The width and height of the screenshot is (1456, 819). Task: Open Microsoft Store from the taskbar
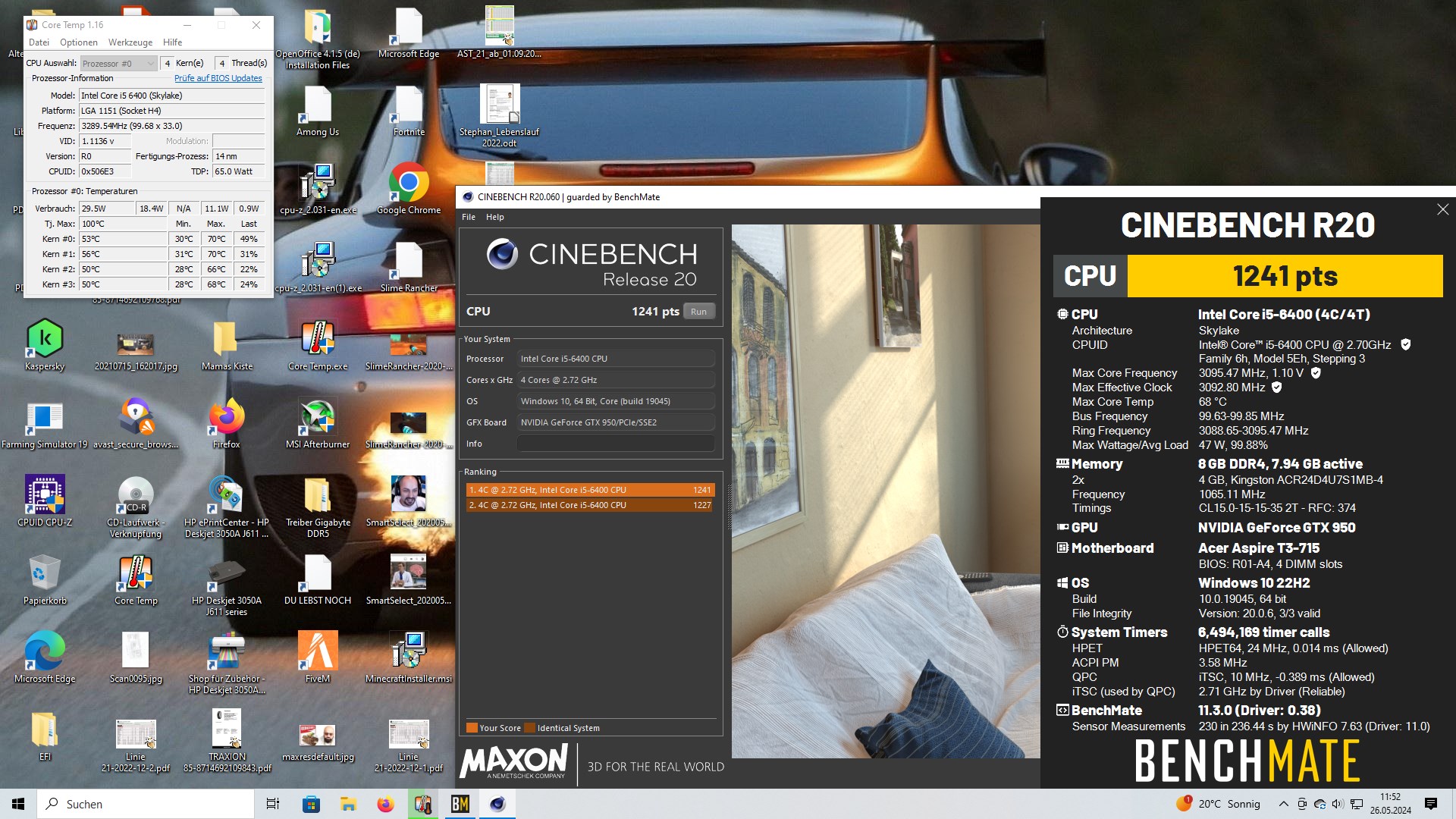click(x=311, y=804)
